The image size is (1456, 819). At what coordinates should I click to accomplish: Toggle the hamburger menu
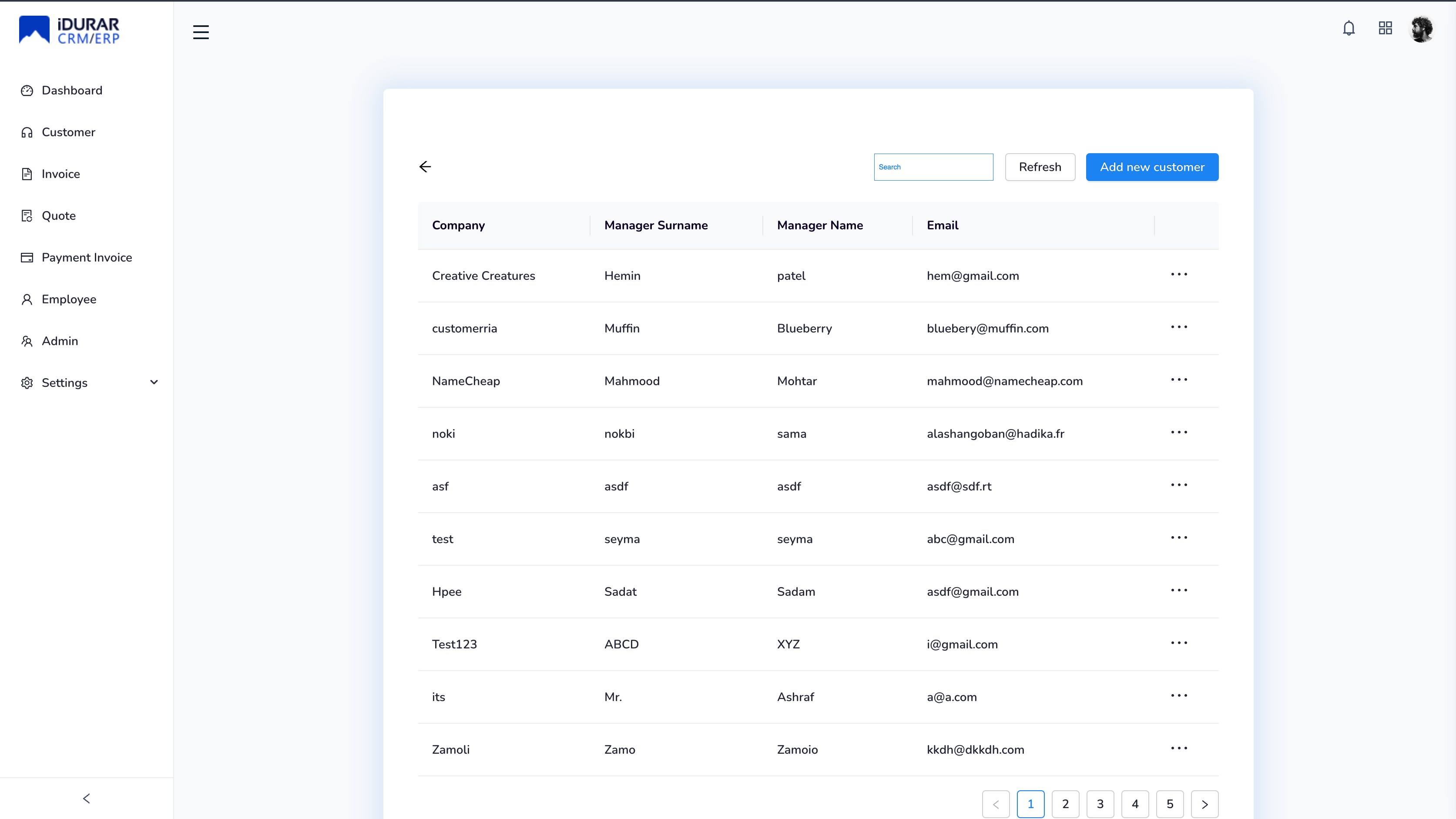click(x=201, y=32)
